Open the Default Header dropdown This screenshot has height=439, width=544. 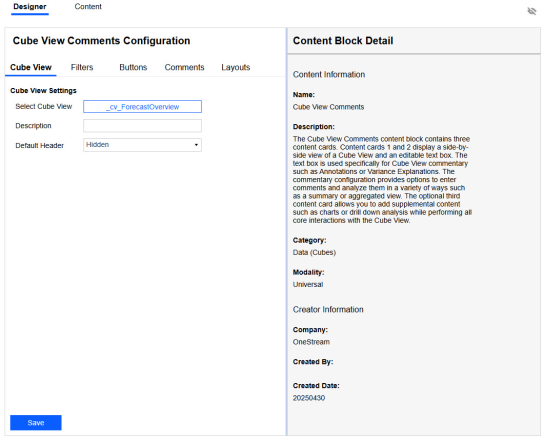coord(142,145)
